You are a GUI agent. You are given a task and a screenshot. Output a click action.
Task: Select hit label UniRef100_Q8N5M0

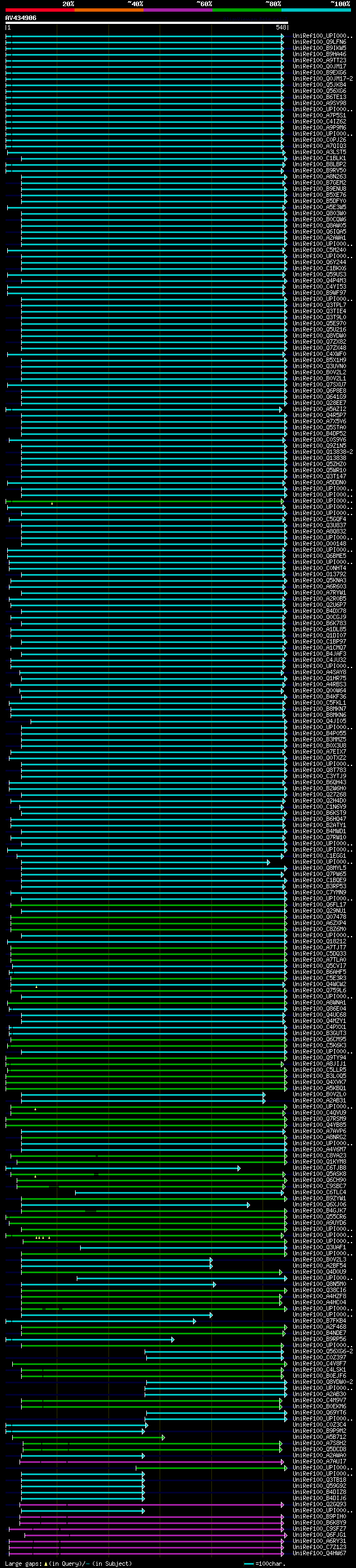click(x=319, y=1284)
